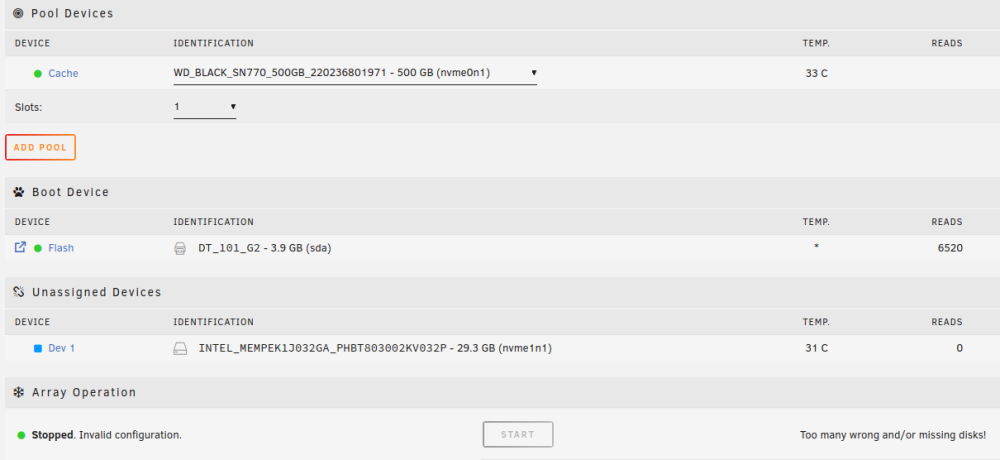The height and width of the screenshot is (460, 1000).
Task: Open the Slots count dropdown
Action: point(205,107)
